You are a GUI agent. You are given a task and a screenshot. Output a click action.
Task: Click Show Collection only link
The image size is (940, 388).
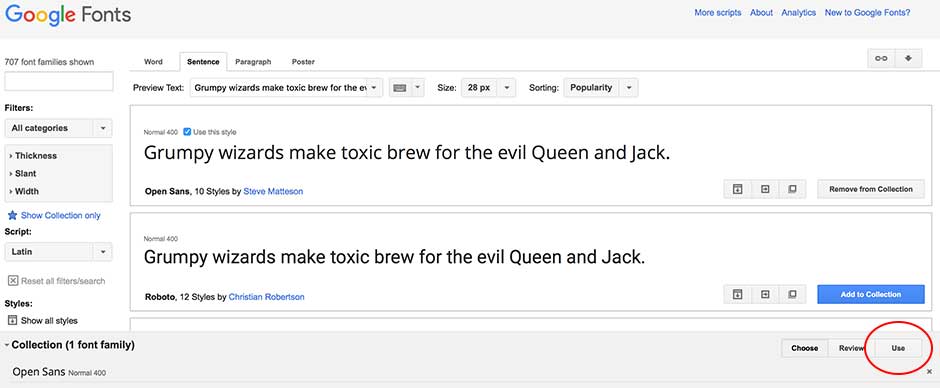point(61,215)
